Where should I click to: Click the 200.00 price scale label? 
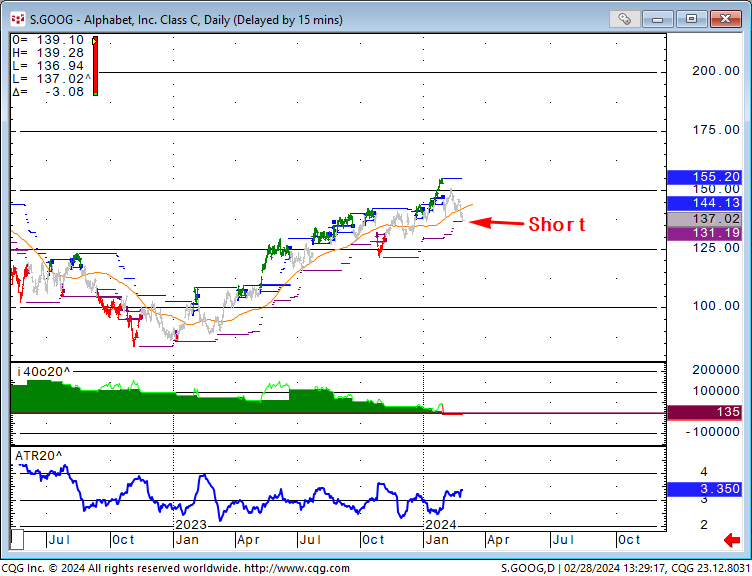pos(716,71)
